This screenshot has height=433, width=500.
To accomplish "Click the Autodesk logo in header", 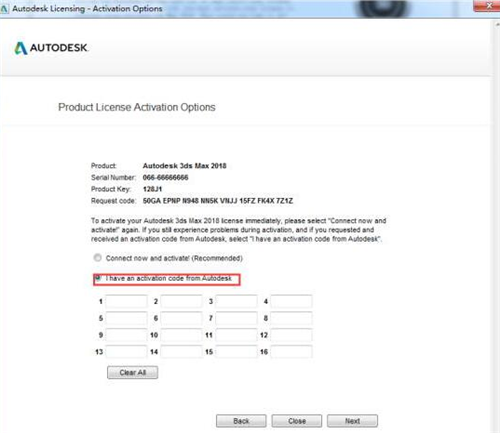I will pyautogui.click(x=51, y=48).
